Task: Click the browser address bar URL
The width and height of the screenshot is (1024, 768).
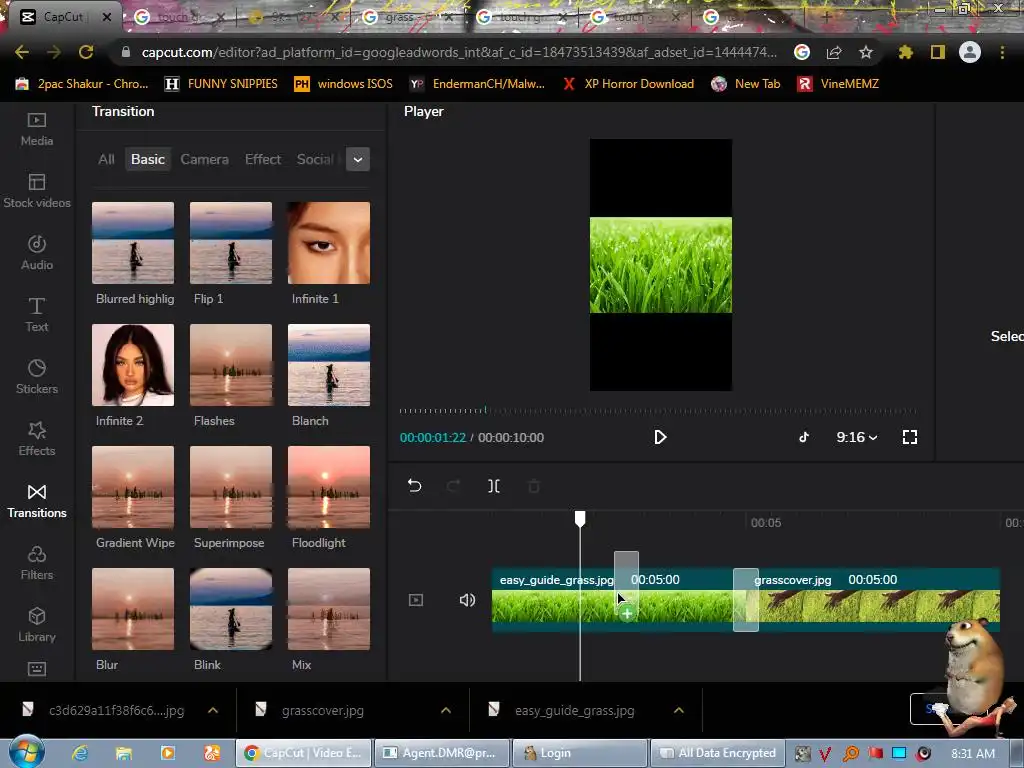Action: (x=459, y=52)
